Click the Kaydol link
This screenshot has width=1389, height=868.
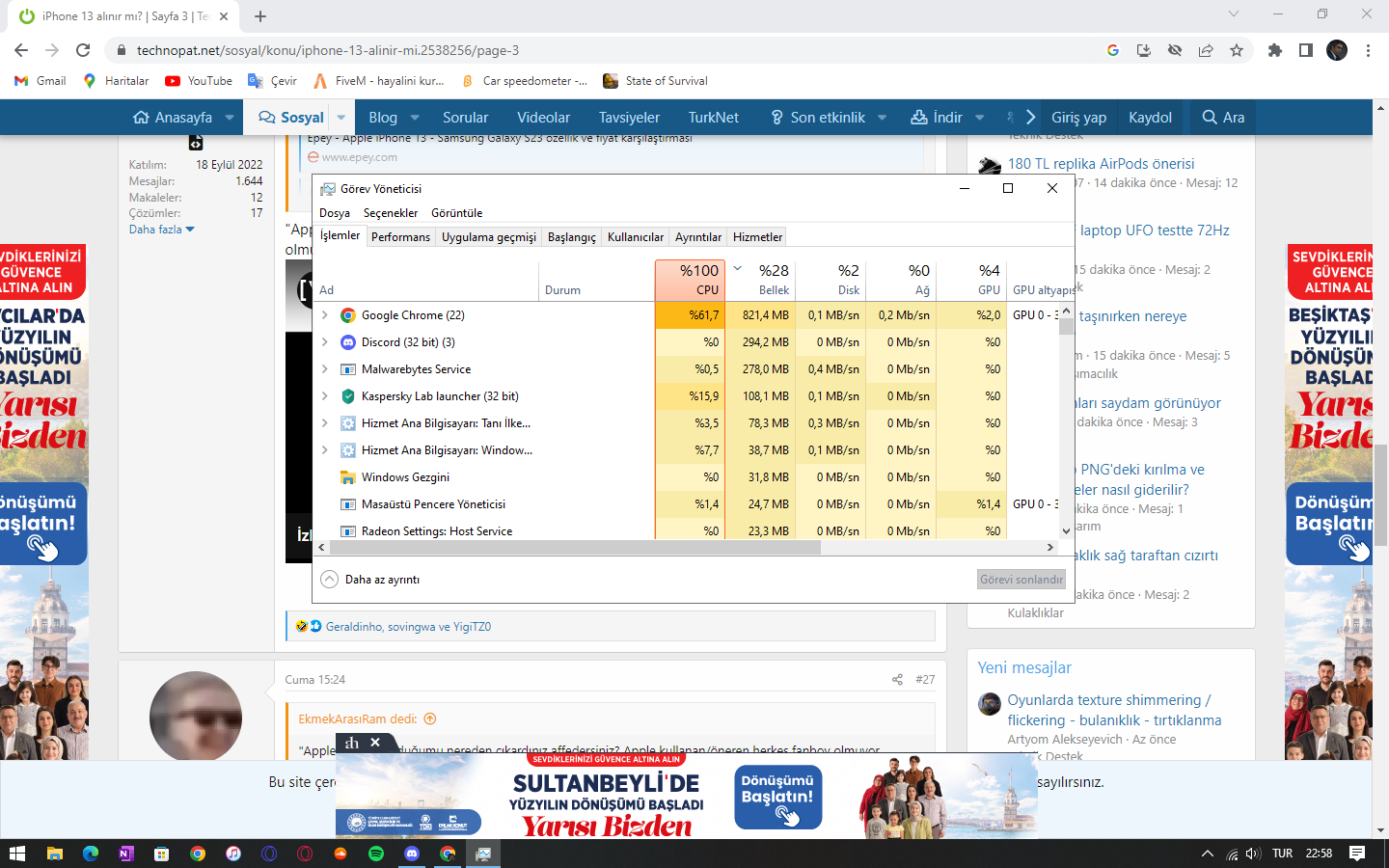[1150, 118]
